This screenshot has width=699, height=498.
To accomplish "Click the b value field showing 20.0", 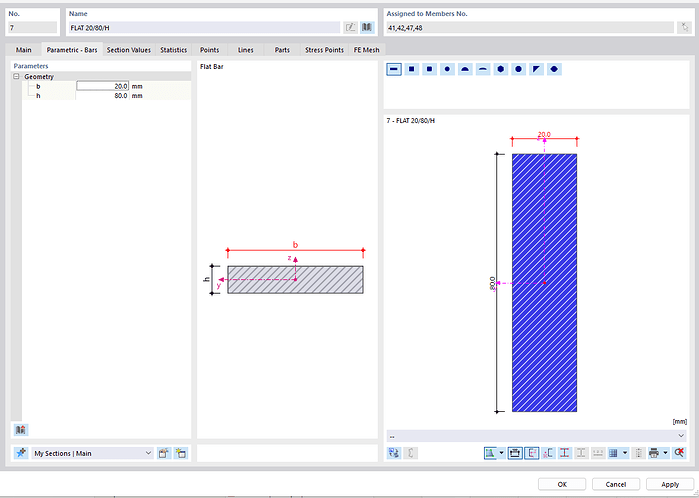I will click(x=103, y=86).
